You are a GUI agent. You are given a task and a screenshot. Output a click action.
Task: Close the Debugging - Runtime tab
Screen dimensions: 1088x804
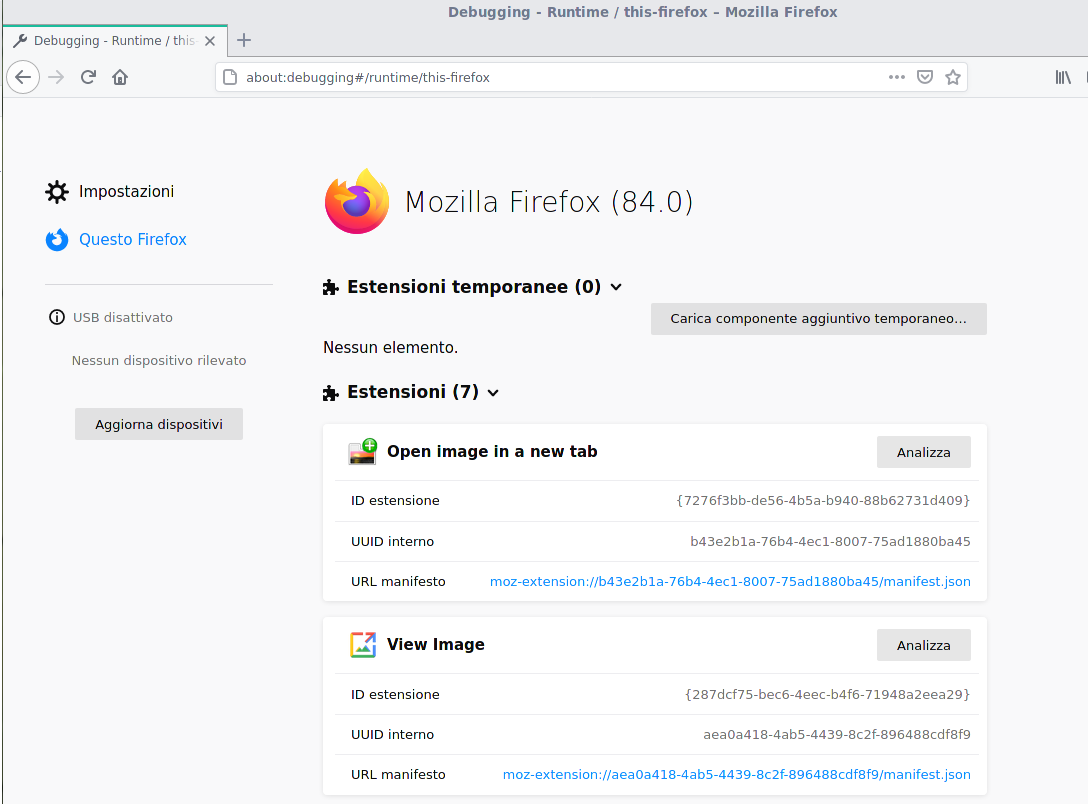tap(210, 41)
